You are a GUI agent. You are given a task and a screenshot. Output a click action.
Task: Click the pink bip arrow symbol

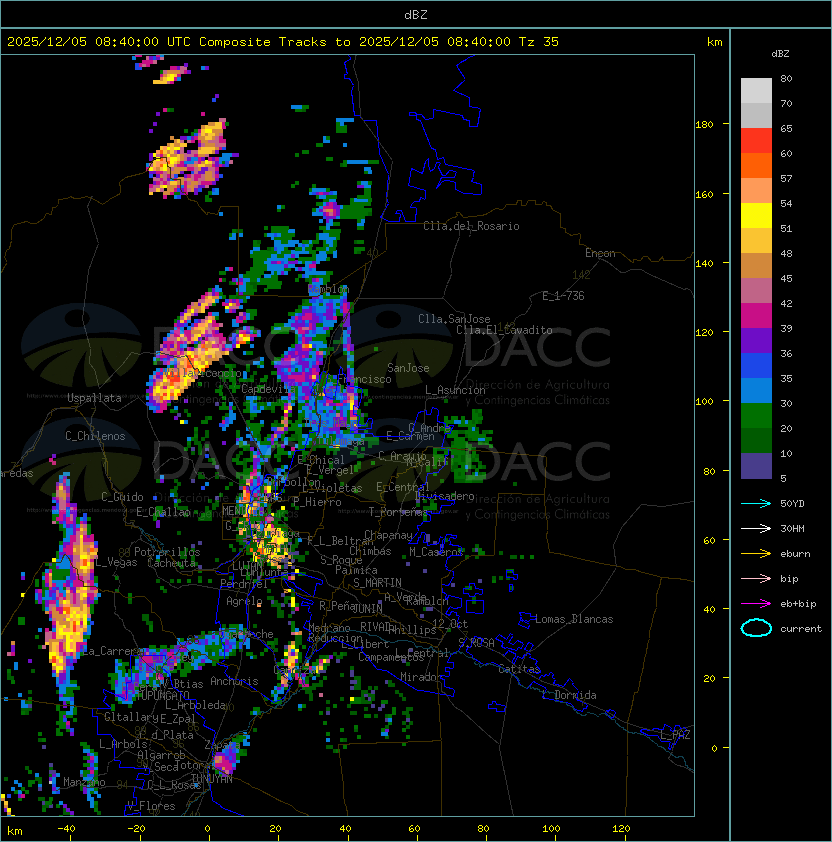pos(756,578)
